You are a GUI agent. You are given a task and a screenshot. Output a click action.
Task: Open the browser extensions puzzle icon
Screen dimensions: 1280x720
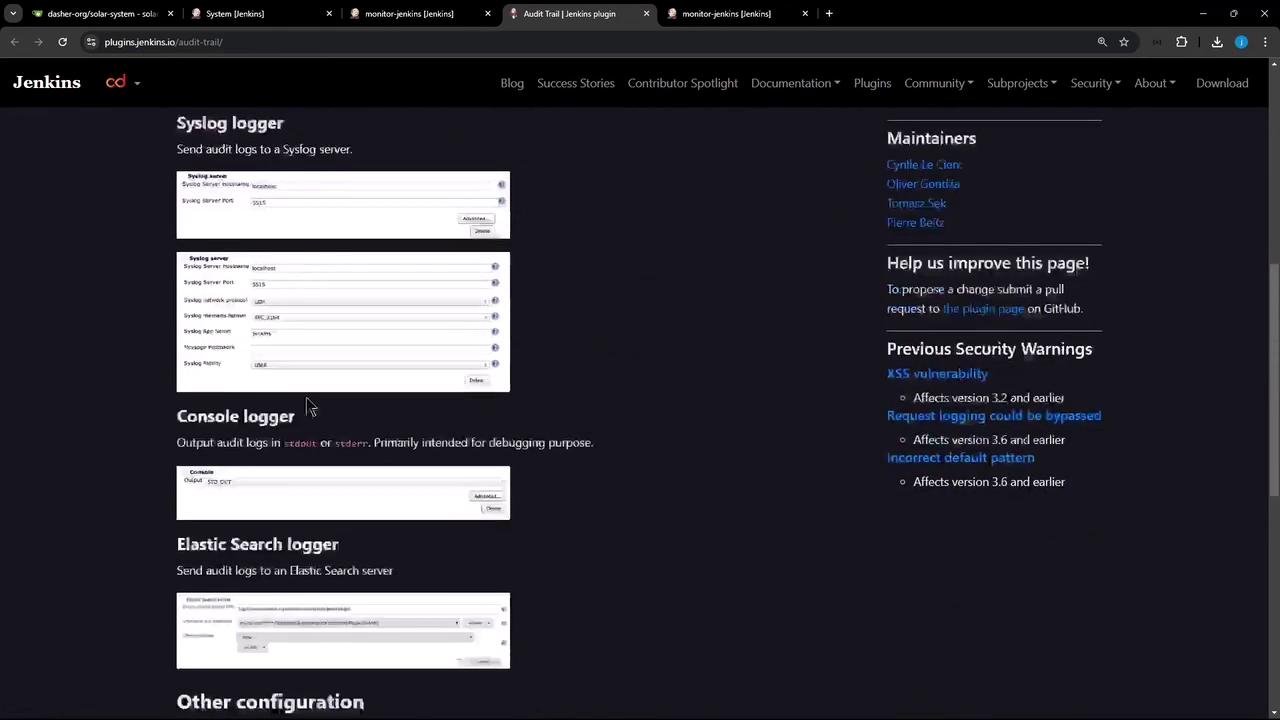(1182, 42)
